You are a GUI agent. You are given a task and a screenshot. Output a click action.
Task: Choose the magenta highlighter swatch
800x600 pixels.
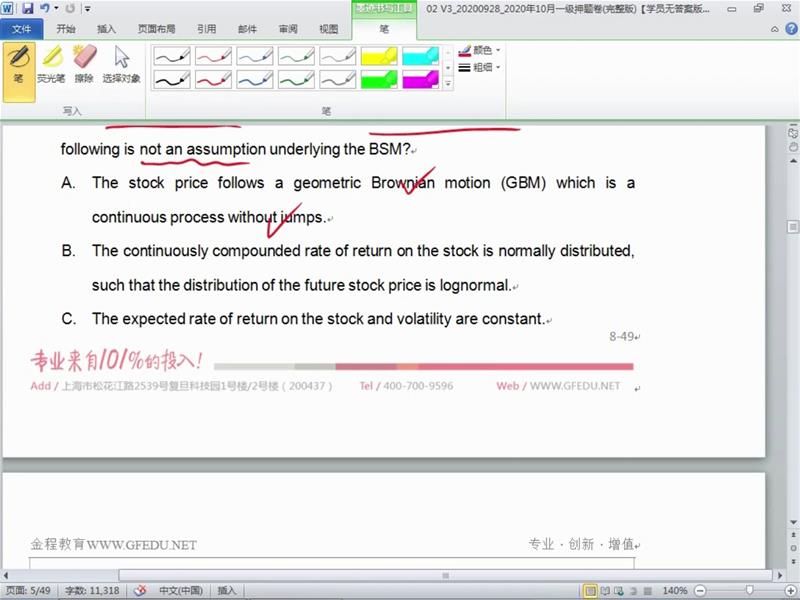[x=420, y=79]
